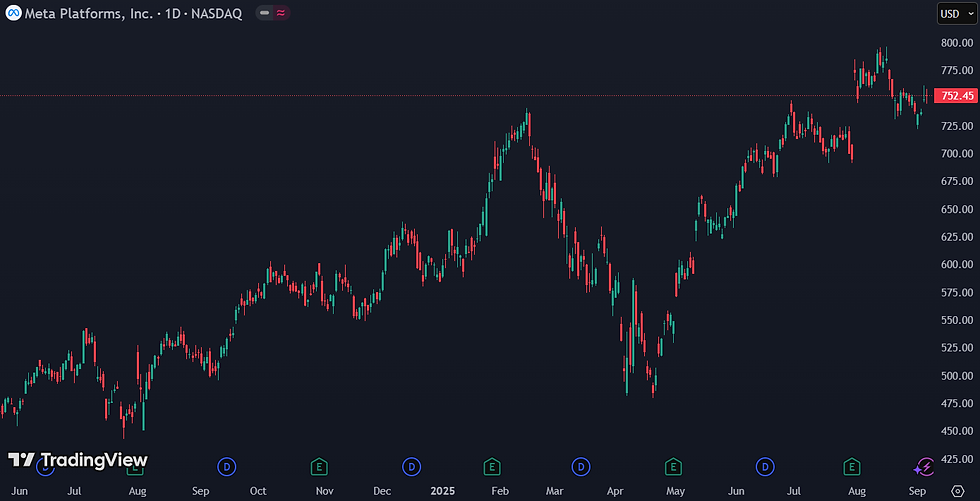Image resolution: width=980 pixels, height=501 pixels.
Task: Click the 575.00 price scale label
Action: pos(958,292)
